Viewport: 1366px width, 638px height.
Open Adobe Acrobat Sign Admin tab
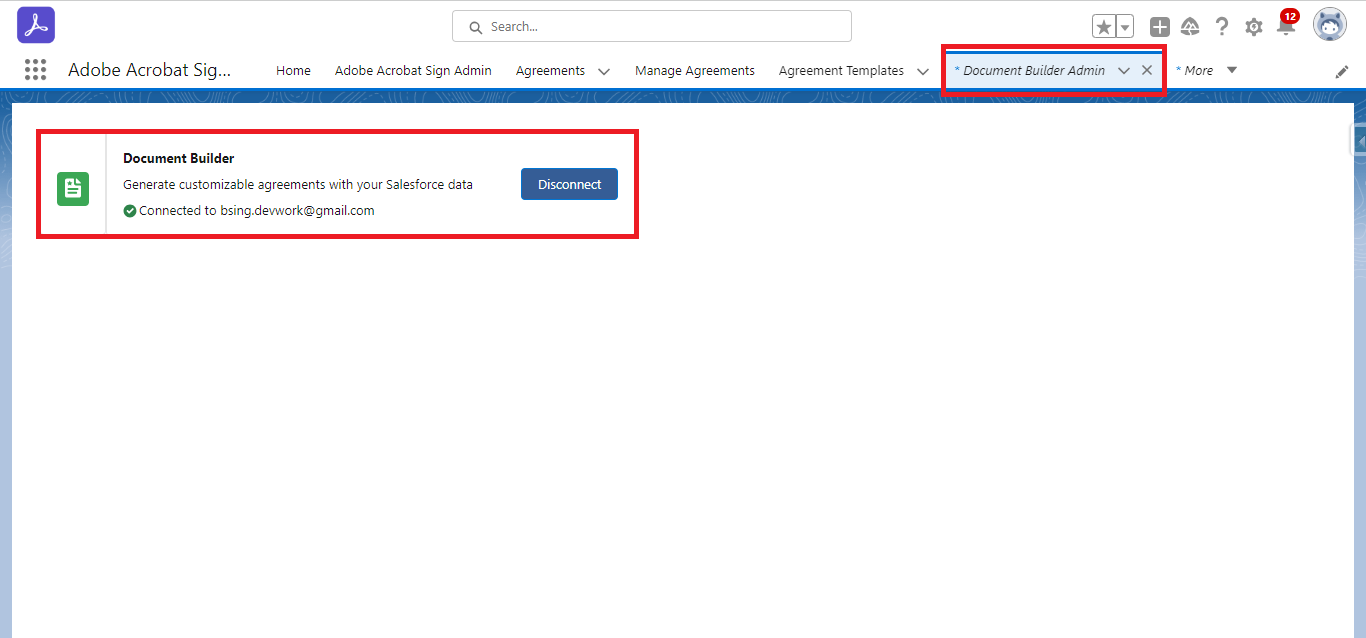point(413,70)
